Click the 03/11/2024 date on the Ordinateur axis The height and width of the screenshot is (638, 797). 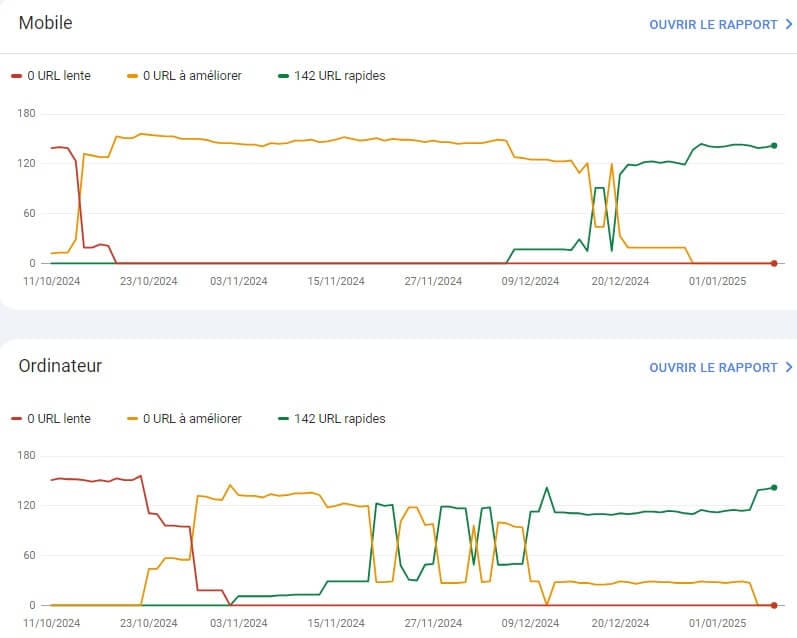pos(238,623)
